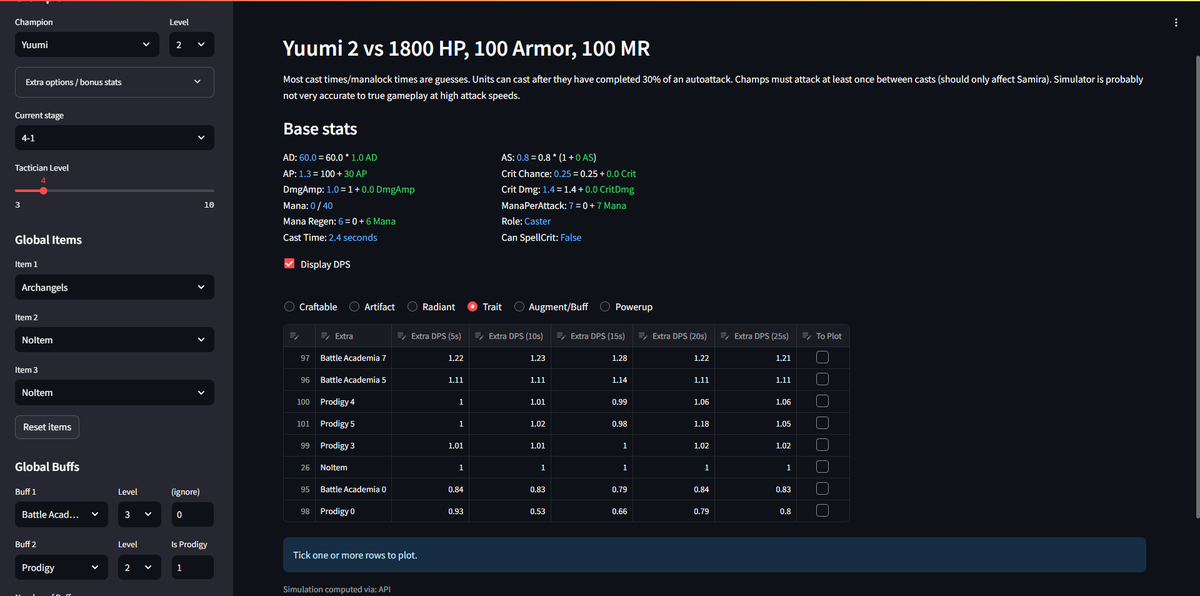
Task: Tick To Plot for Prodigy 4
Action: (822, 402)
